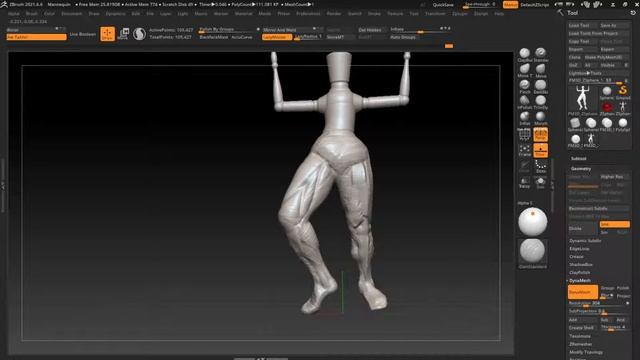Toggle the DynaMesh button
The width and height of the screenshot is (640, 360).
pyautogui.click(x=583, y=292)
